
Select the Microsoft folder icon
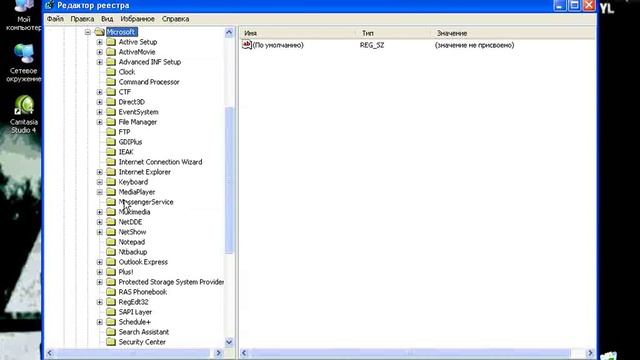coord(99,32)
